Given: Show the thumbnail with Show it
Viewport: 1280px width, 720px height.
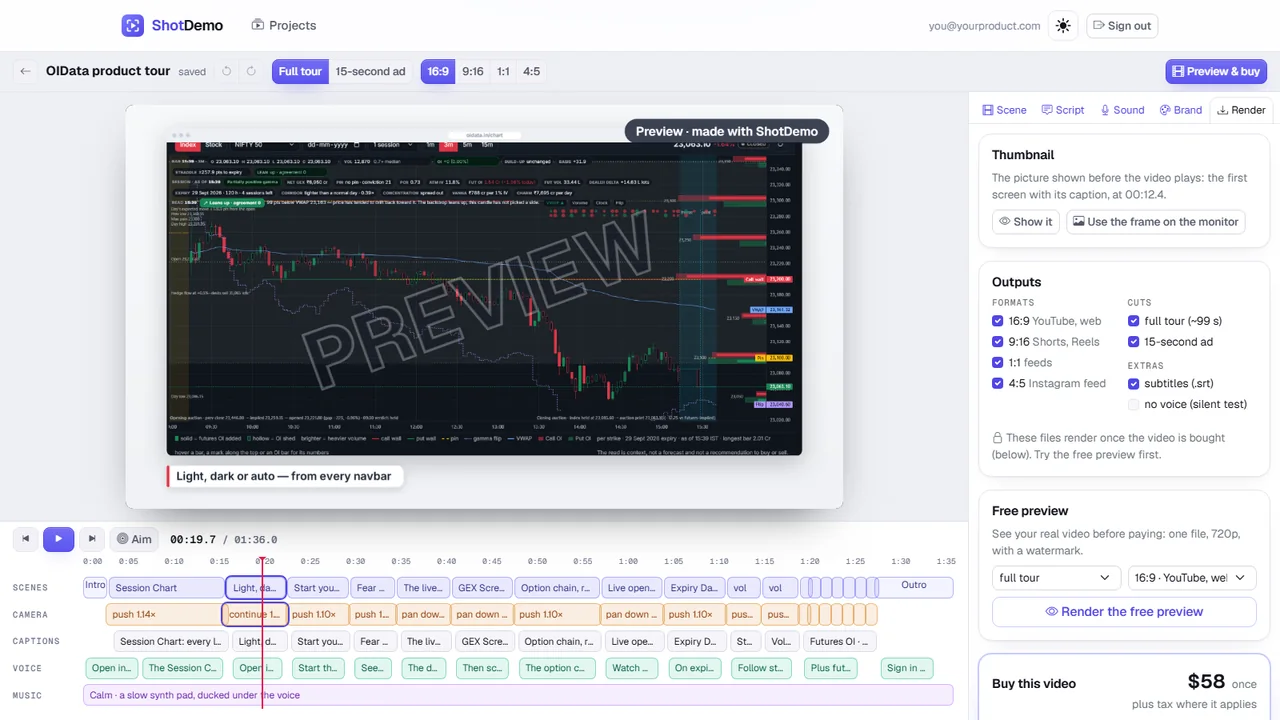Looking at the screenshot, I should click(1026, 222).
